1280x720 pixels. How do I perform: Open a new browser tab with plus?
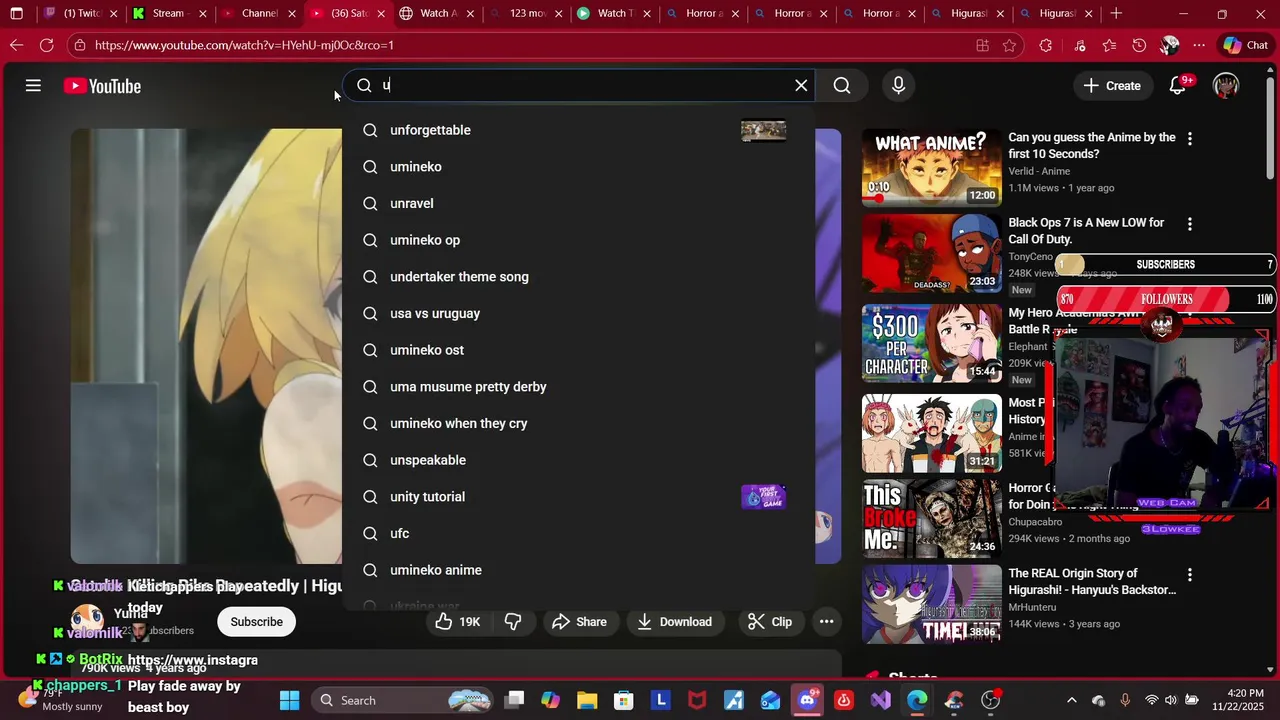1116,14
